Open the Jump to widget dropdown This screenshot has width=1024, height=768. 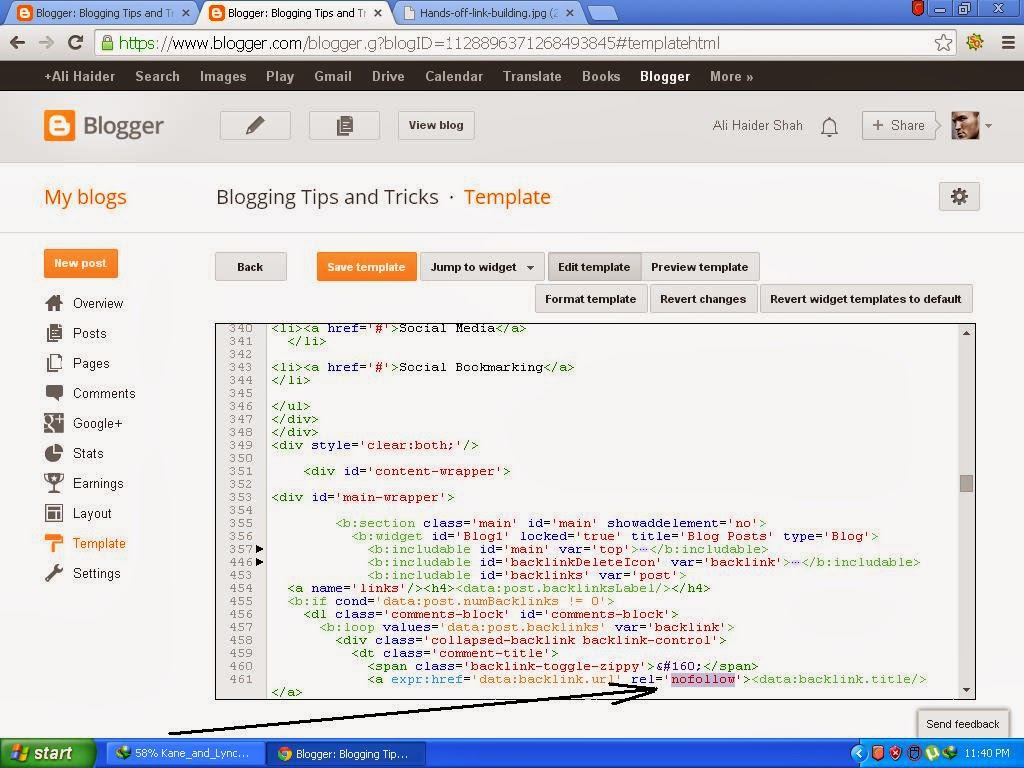point(482,266)
